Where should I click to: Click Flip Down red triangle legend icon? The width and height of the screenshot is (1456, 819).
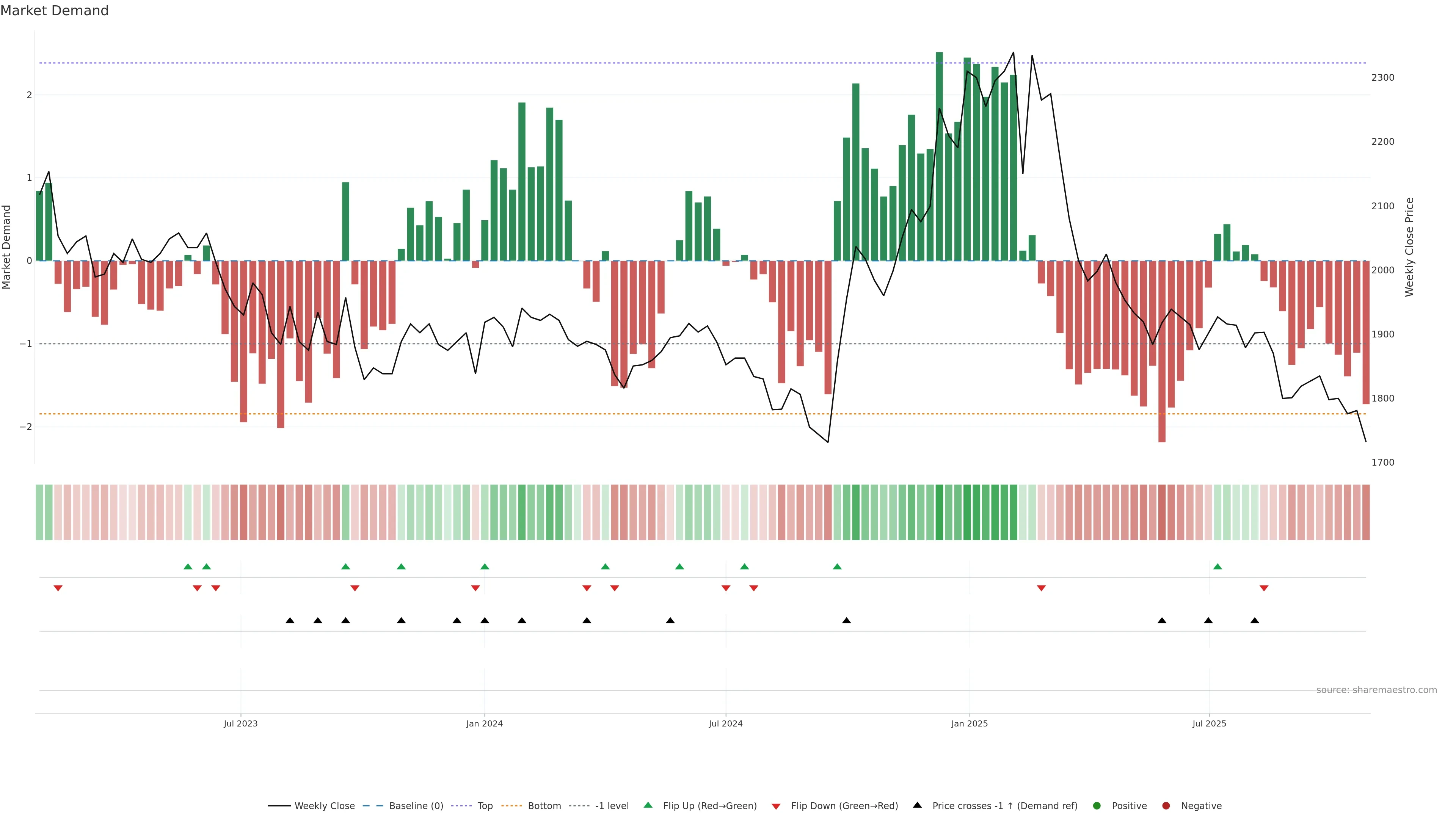point(776,806)
